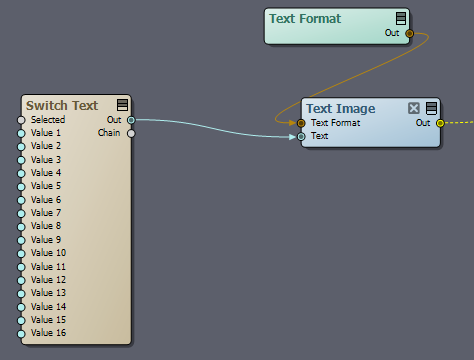Click the Chain output port
Screen dimensions: 474x360
131,133
